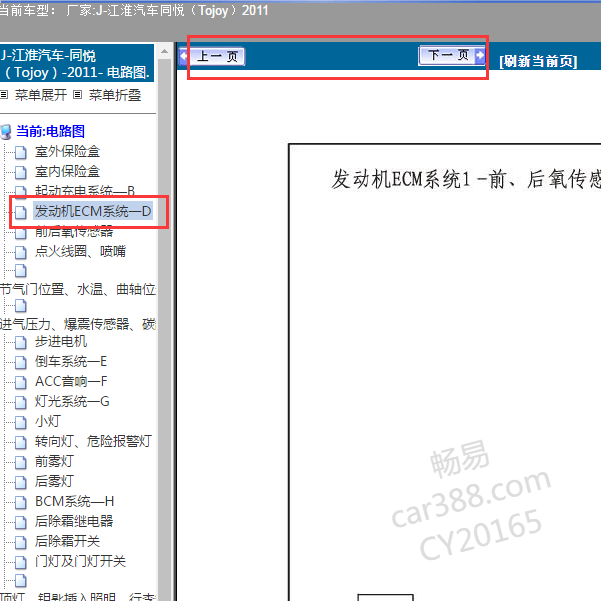Click computer icon beside 当前:电路图

[x=6, y=131]
